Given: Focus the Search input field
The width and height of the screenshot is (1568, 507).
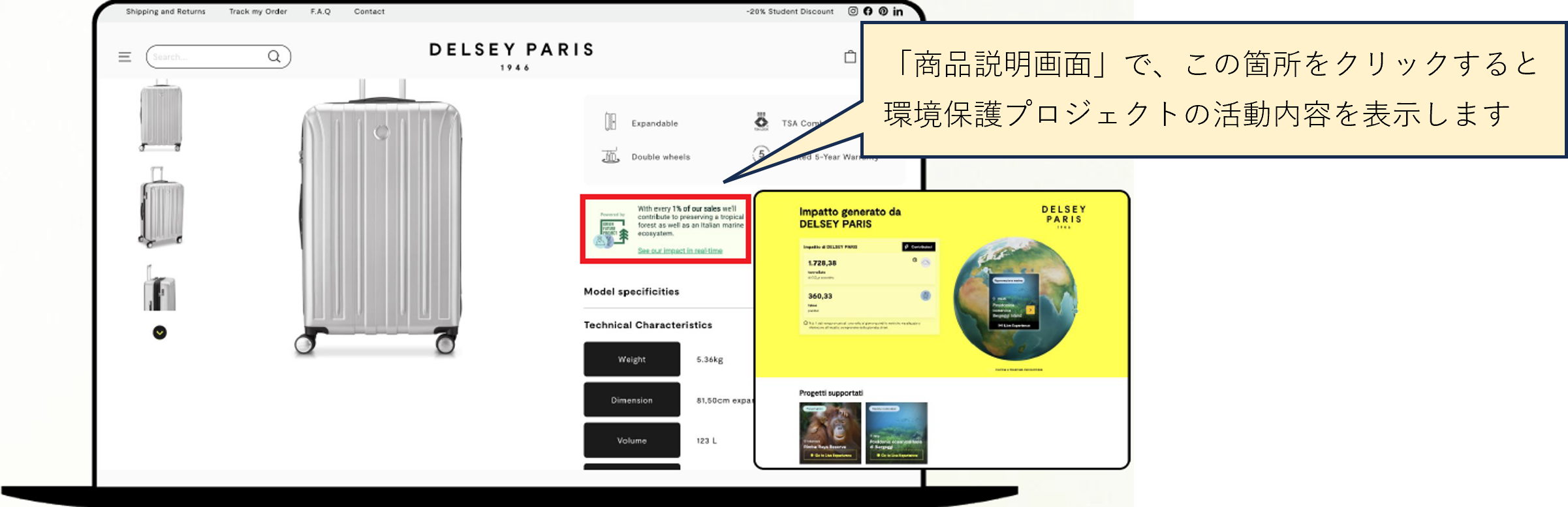Looking at the screenshot, I should 219,57.
